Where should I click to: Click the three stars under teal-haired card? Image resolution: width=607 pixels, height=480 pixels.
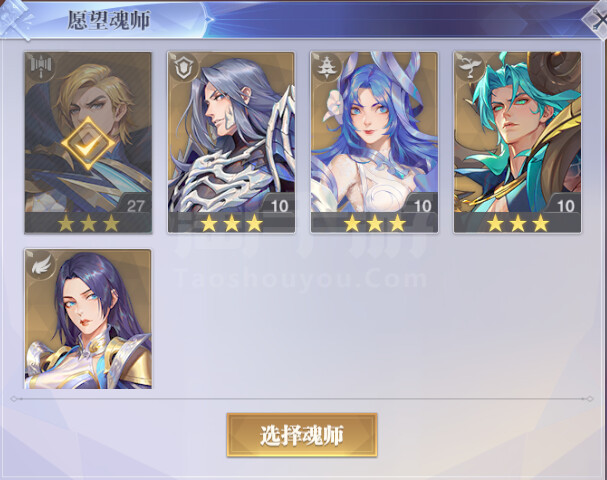coord(518,223)
